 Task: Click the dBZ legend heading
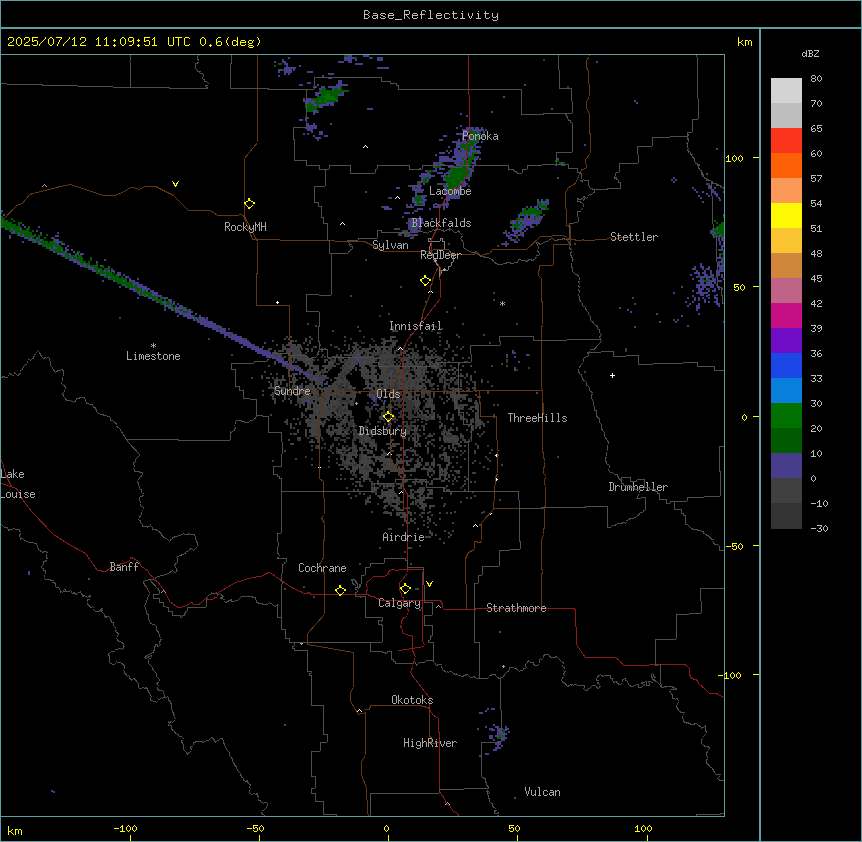[810, 54]
